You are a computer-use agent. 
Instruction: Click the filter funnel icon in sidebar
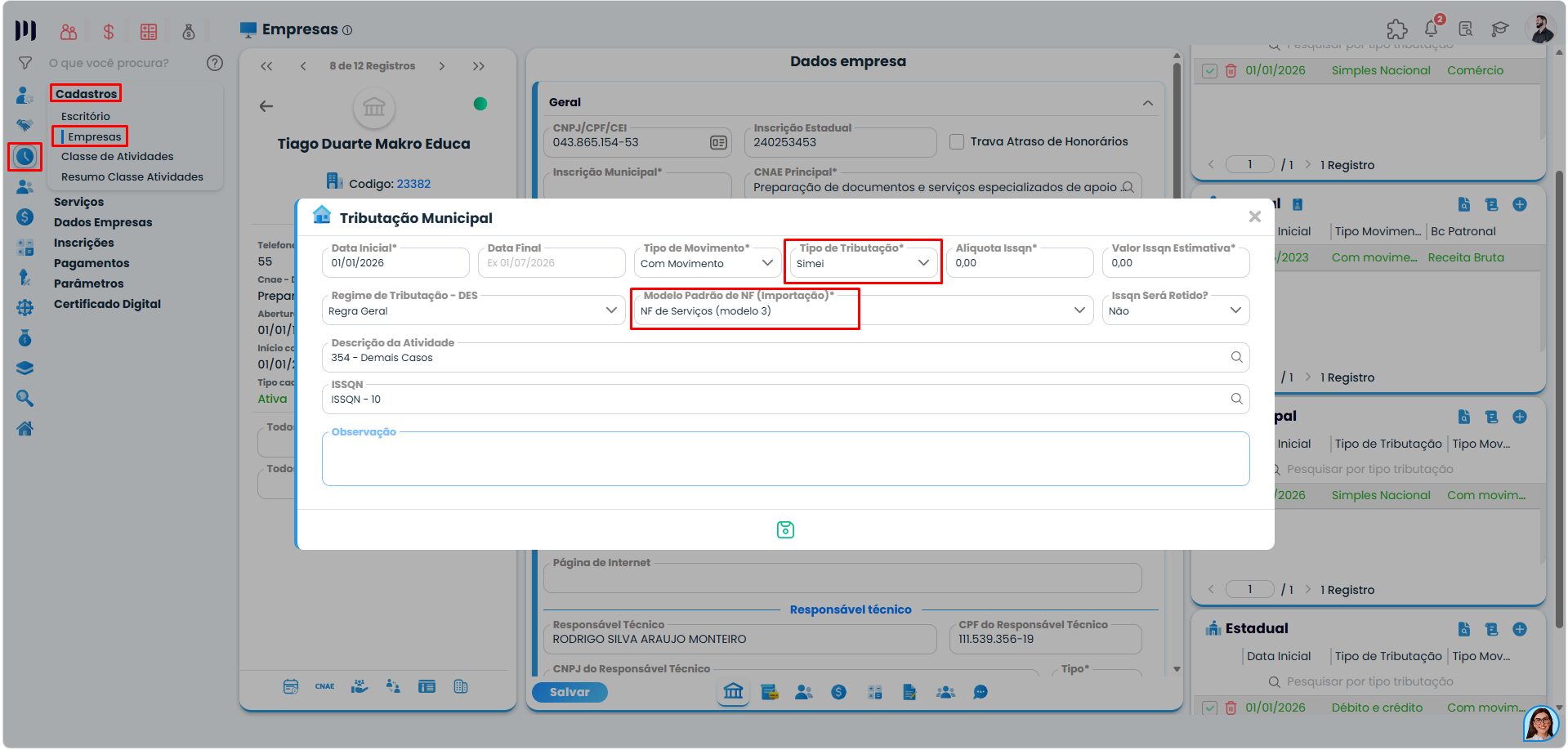tap(25, 63)
